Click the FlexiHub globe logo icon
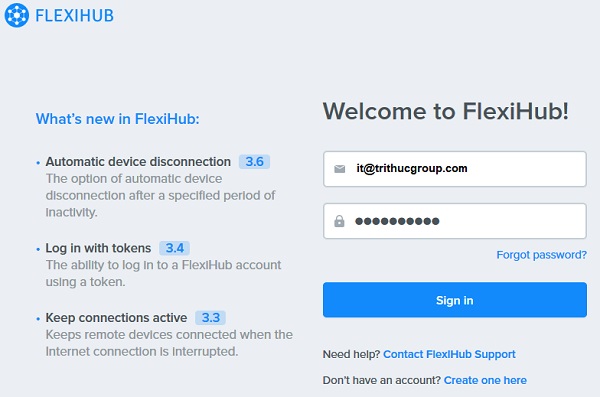The image size is (600, 397). pyautogui.click(x=16, y=15)
